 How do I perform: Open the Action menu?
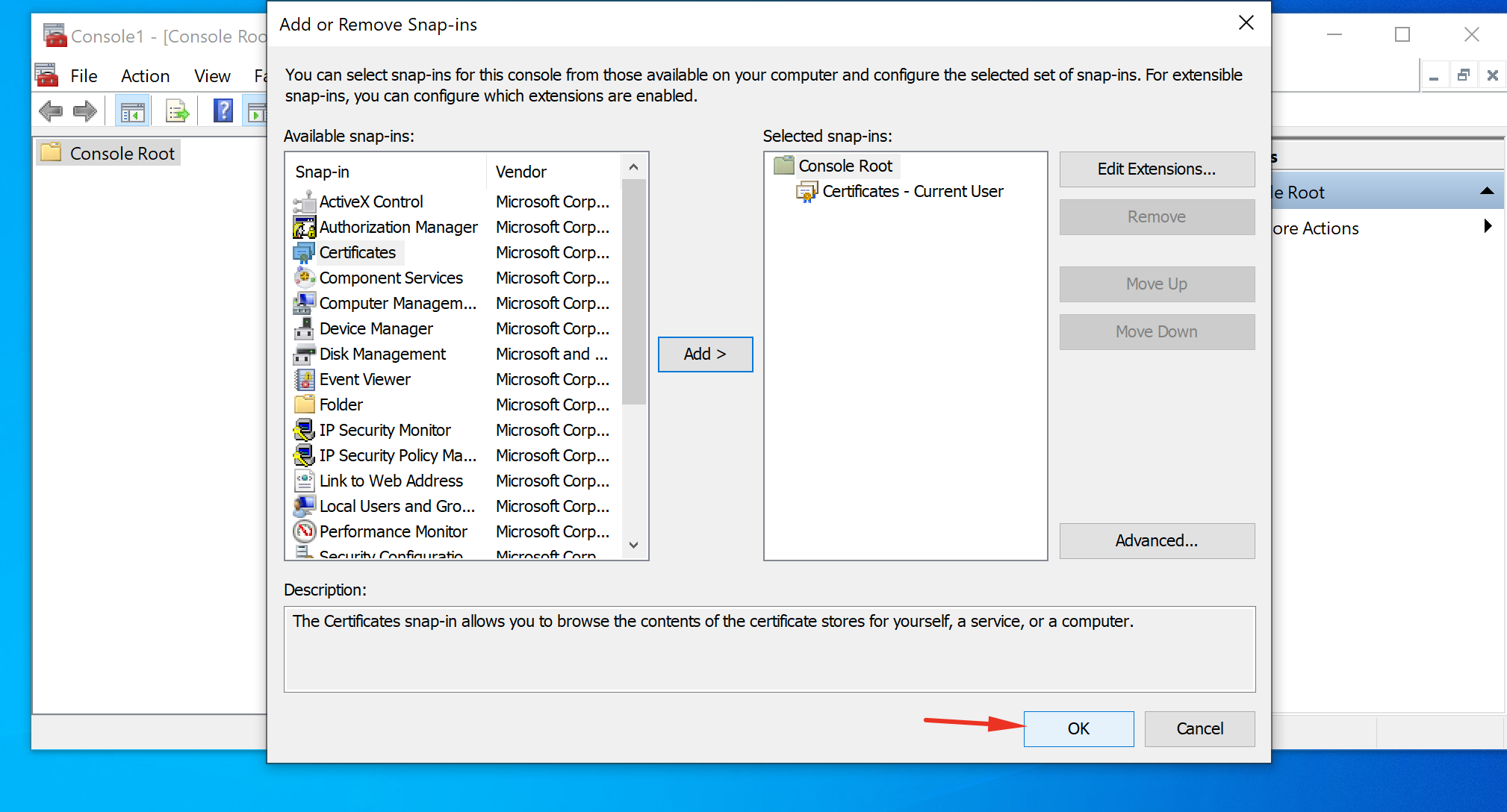pyautogui.click(x=145, y=76)
